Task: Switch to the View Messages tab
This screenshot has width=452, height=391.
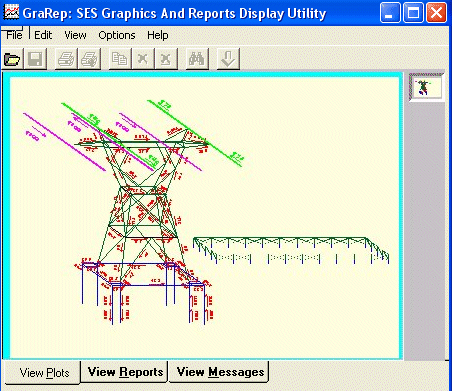Action: (220, 372)
